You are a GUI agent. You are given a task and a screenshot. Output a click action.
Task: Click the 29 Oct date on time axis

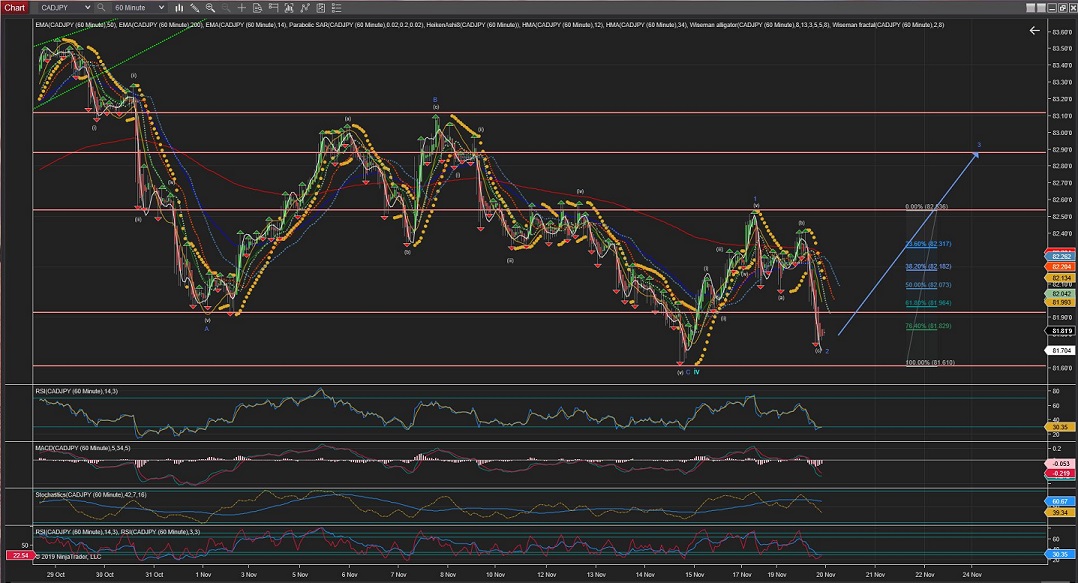point(56,575)
